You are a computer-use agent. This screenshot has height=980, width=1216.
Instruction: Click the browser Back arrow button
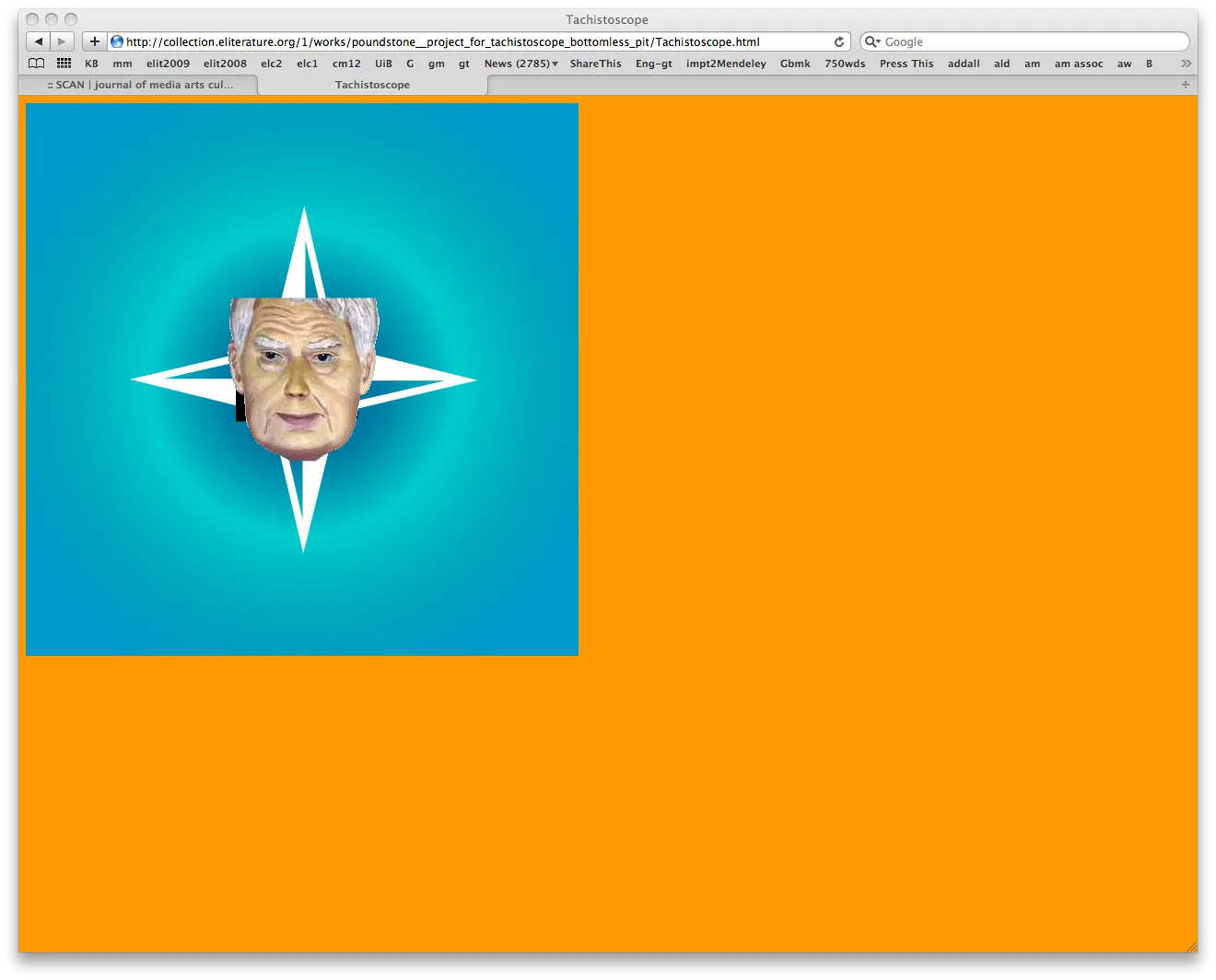click(x=38, y=41)
